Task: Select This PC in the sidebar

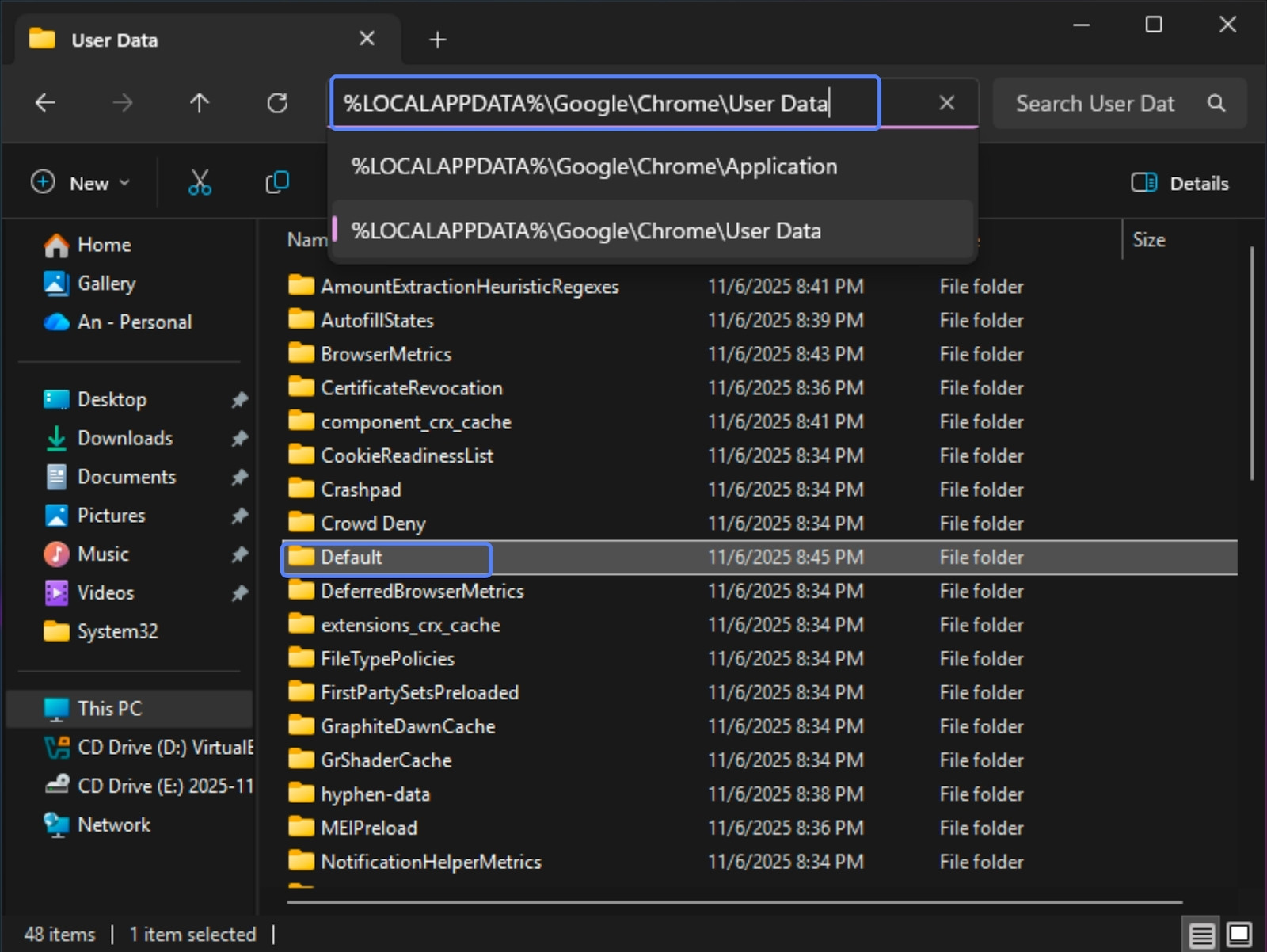Action: [x=109, y=709]
